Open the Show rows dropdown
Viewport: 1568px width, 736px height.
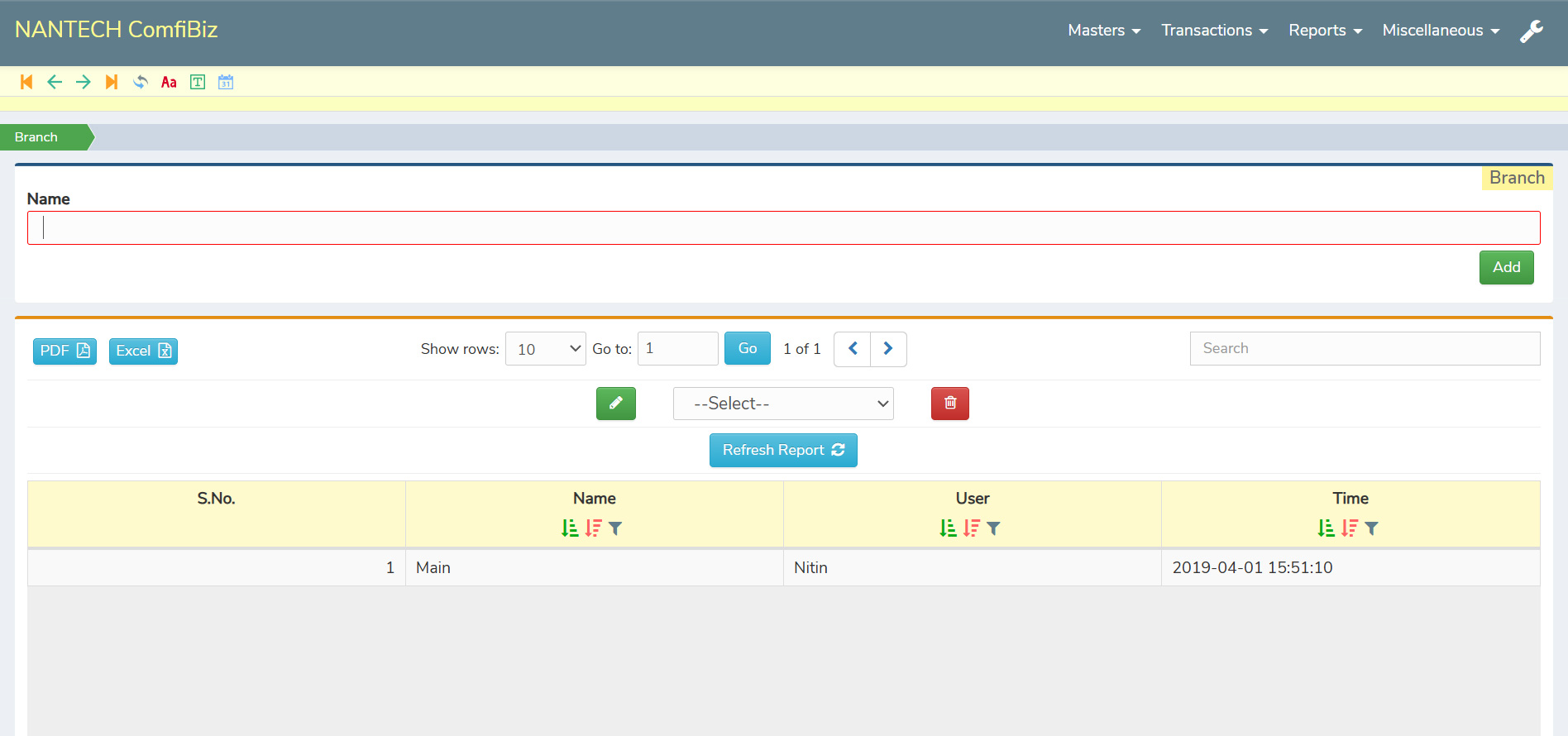[x=546, y=349]
